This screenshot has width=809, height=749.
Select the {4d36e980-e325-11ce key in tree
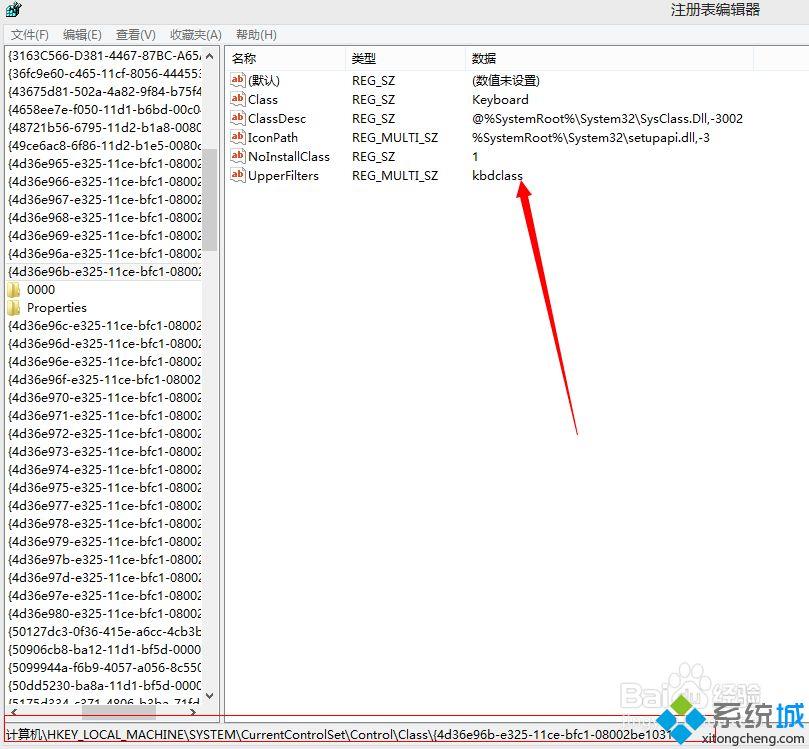(x=104, y=614)
